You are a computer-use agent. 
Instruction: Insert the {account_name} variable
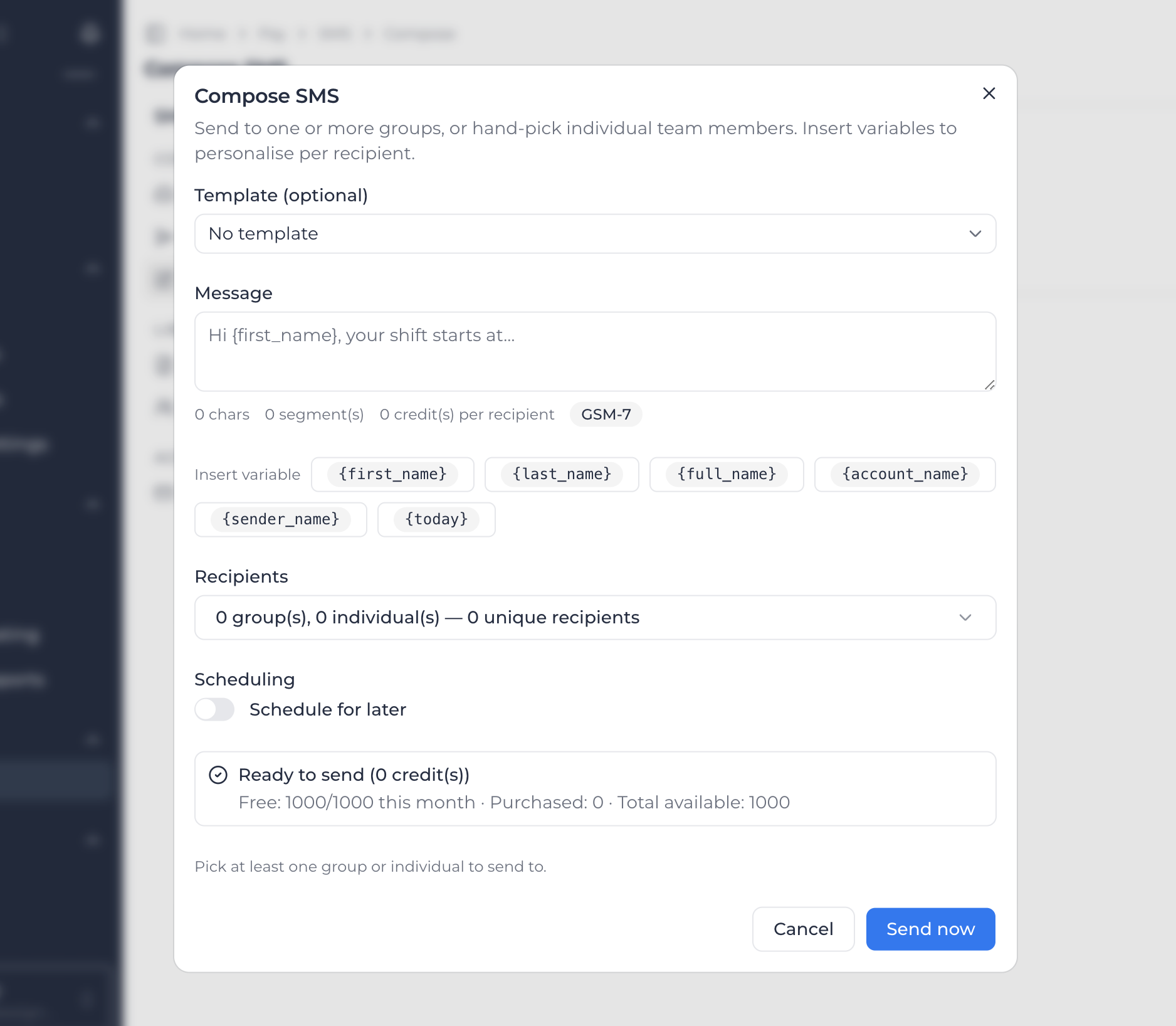(905, 474)
